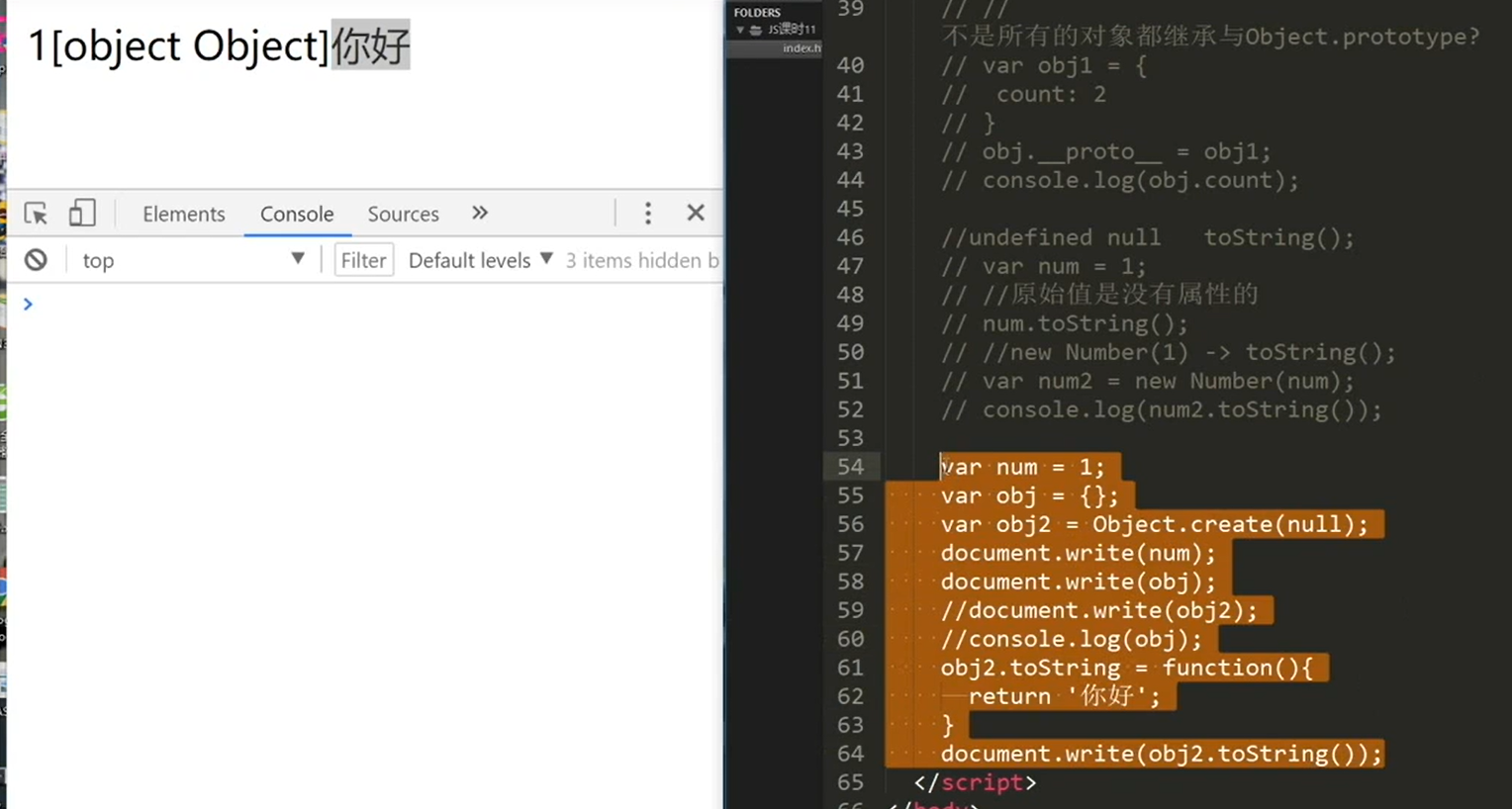Click the highlighted page text '你好'

(370, 45)
